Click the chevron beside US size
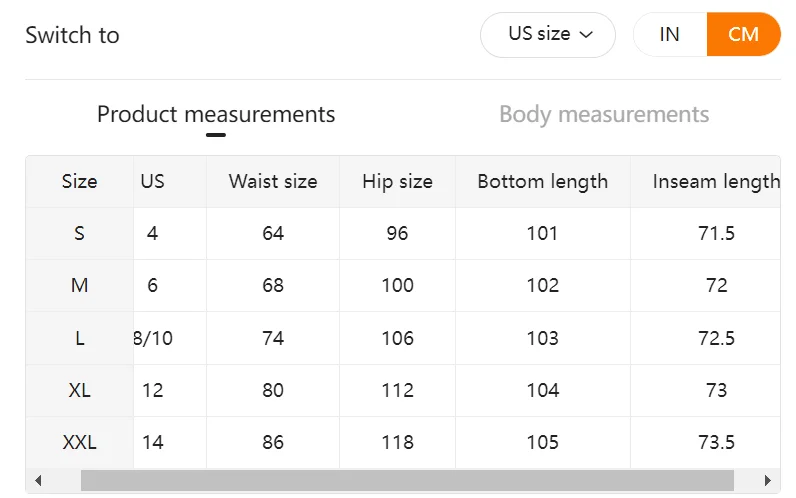Viewport: 796px width, 498px height. coord(586,35)
